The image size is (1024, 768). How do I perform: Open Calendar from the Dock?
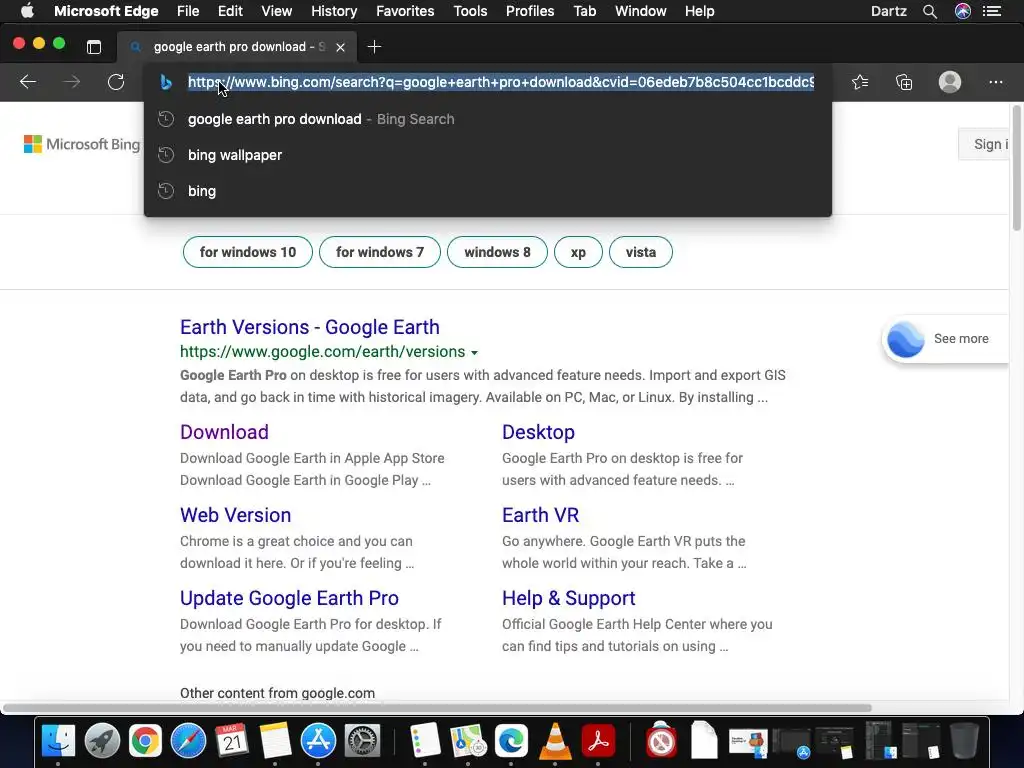pyautogui.click(x=231, y=740)
